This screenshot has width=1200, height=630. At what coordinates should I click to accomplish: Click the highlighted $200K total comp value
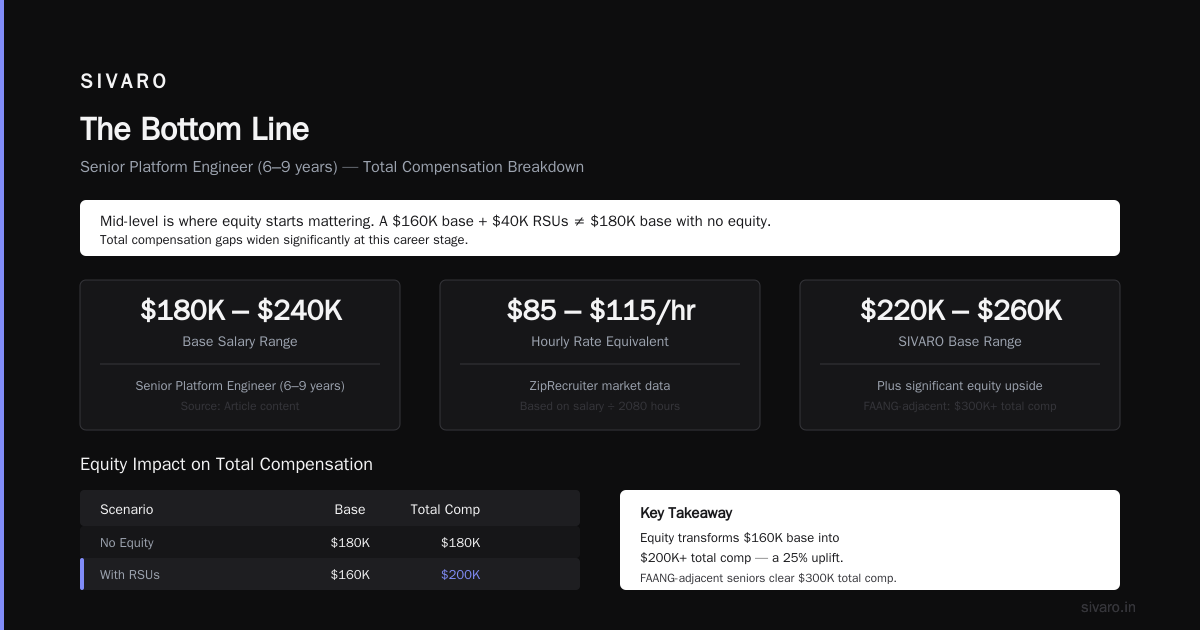point(461,575)
